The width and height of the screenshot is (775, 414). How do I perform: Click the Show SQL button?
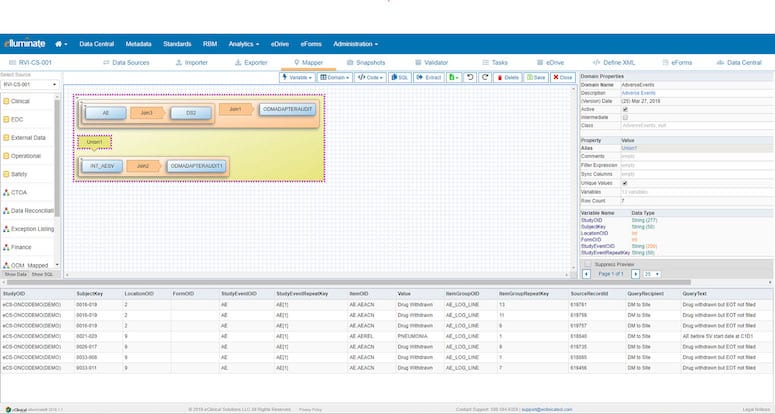tap(42, 274)
